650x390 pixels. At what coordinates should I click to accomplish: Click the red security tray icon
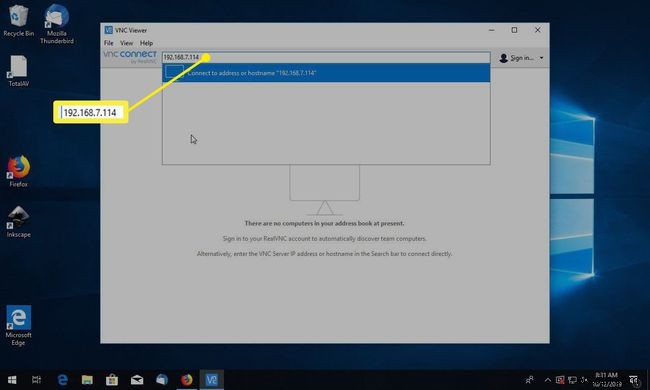click(x=560, y=380)
